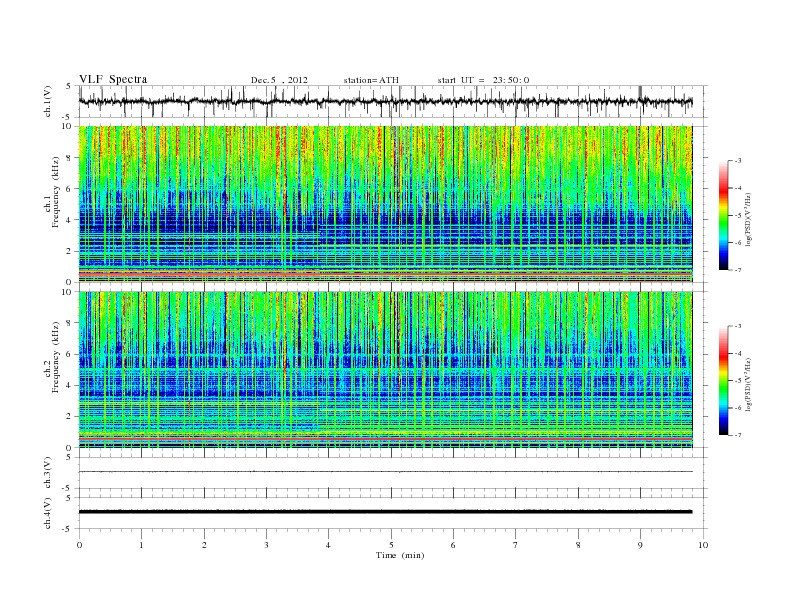Click the ch.2 spectrogram color bar
Image resolution: width=792 pixels, height=612 pixels.
point(723,380)
